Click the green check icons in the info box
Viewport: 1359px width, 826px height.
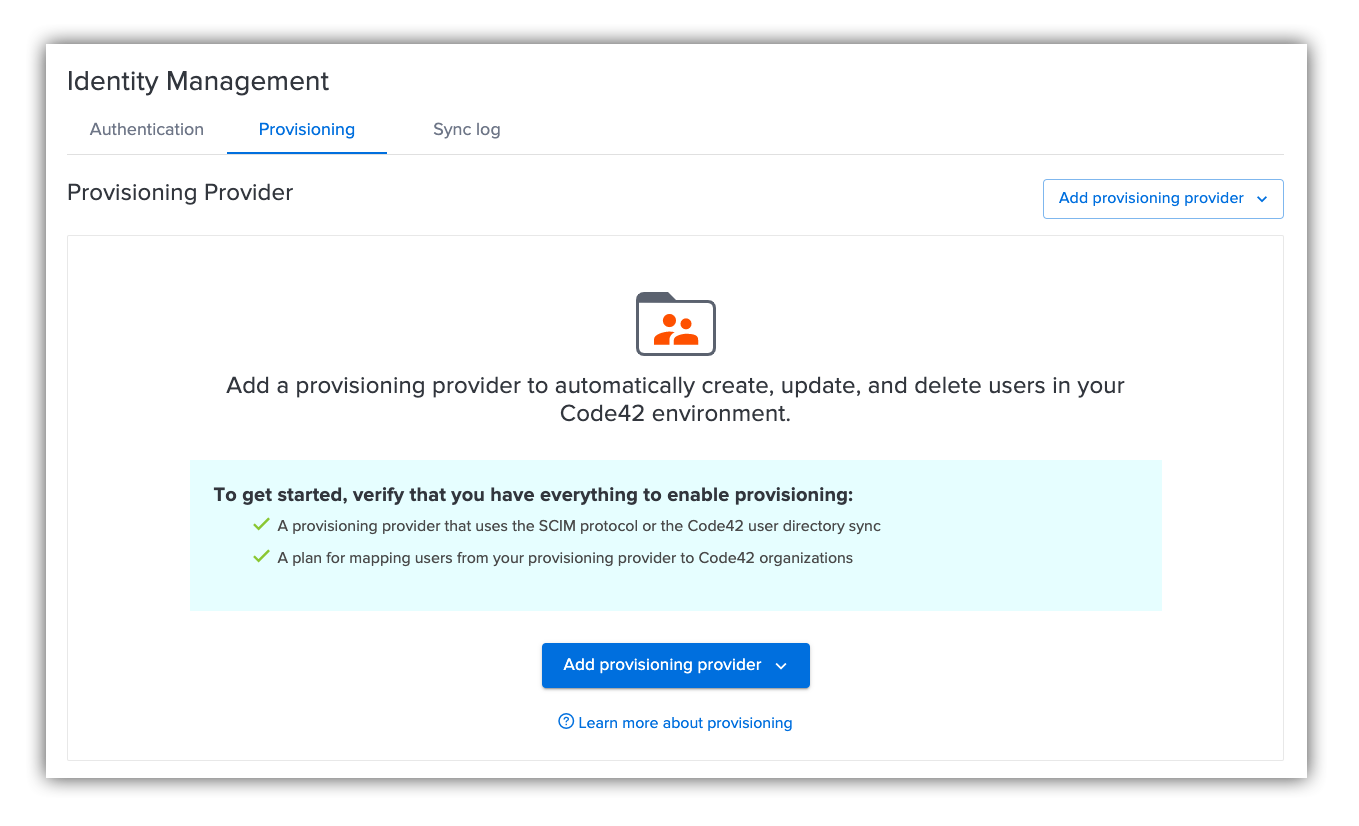(261, 540)
